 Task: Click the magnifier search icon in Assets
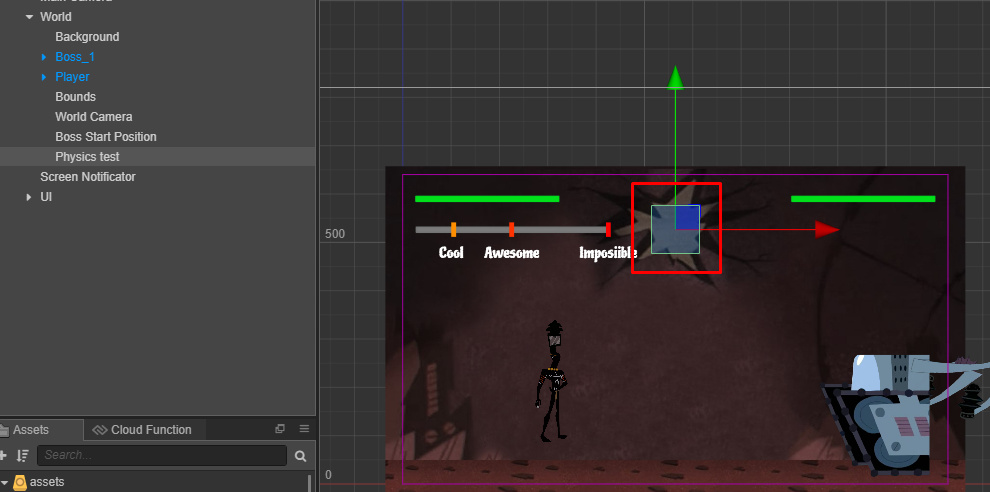tap(300, 456)
